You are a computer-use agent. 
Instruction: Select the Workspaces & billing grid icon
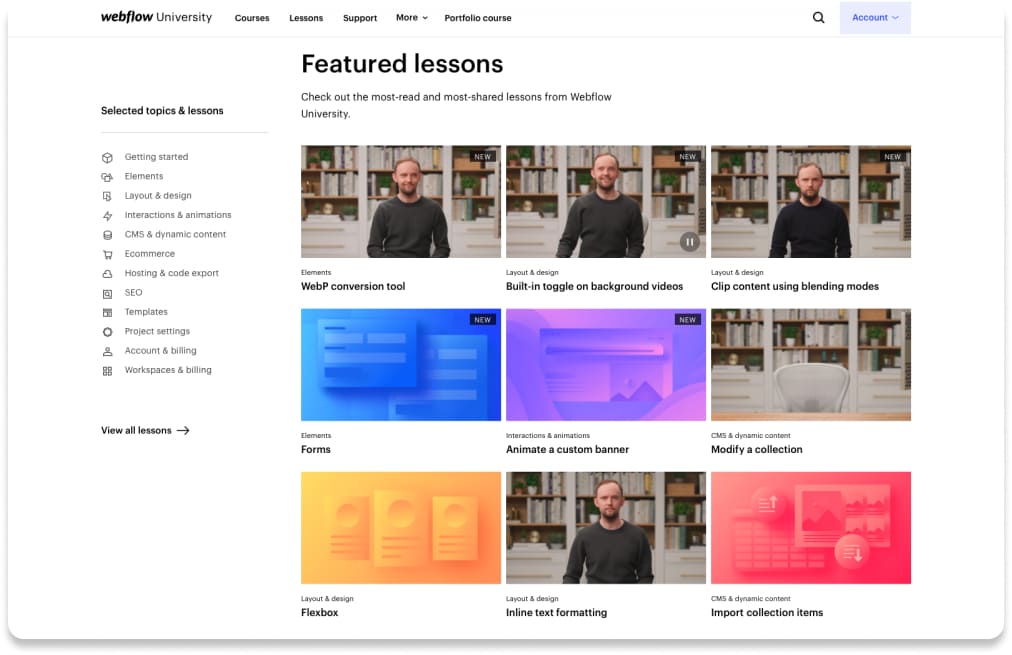(x=107, y=370)
